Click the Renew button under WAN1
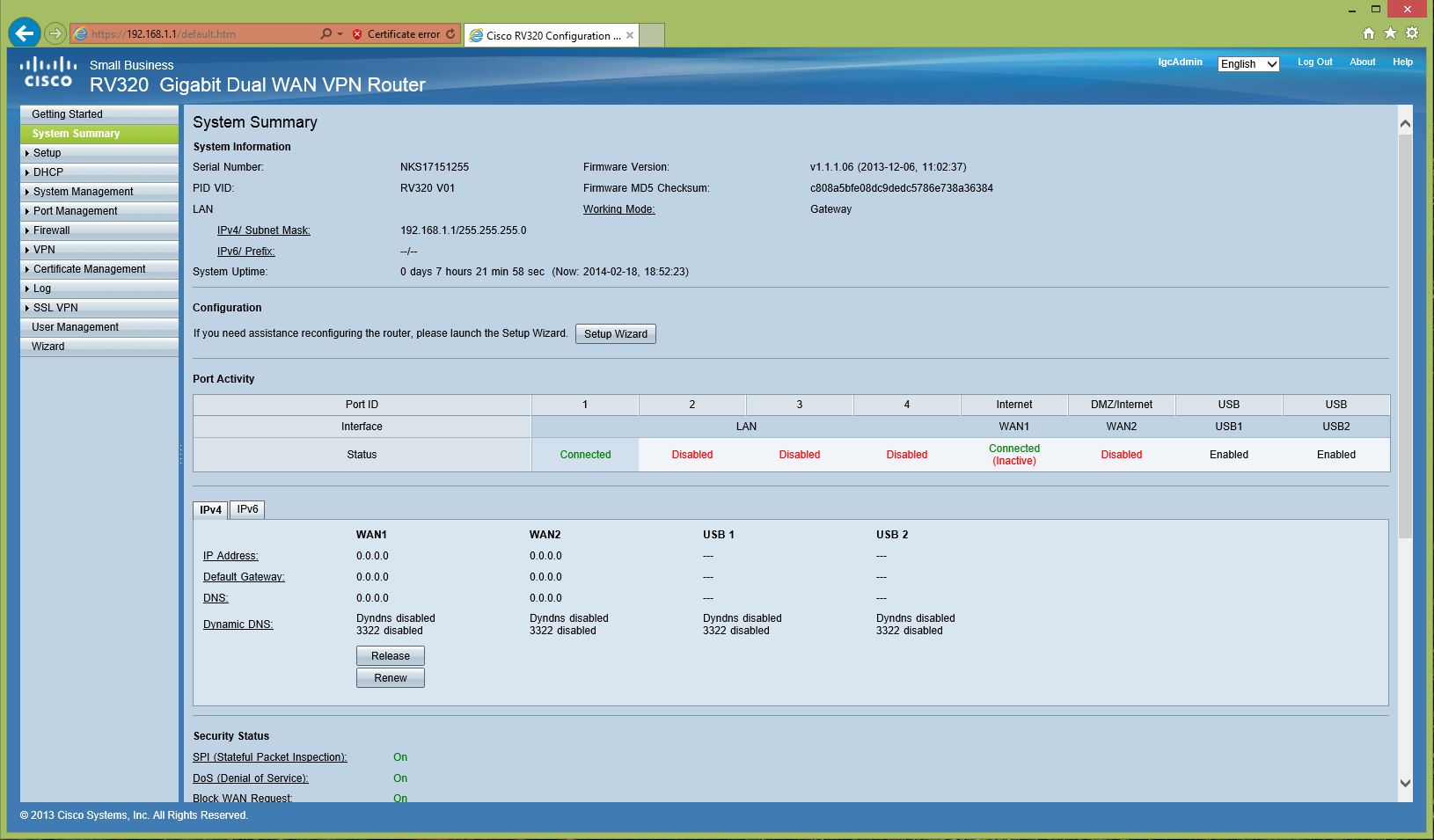 pos(391,678)
